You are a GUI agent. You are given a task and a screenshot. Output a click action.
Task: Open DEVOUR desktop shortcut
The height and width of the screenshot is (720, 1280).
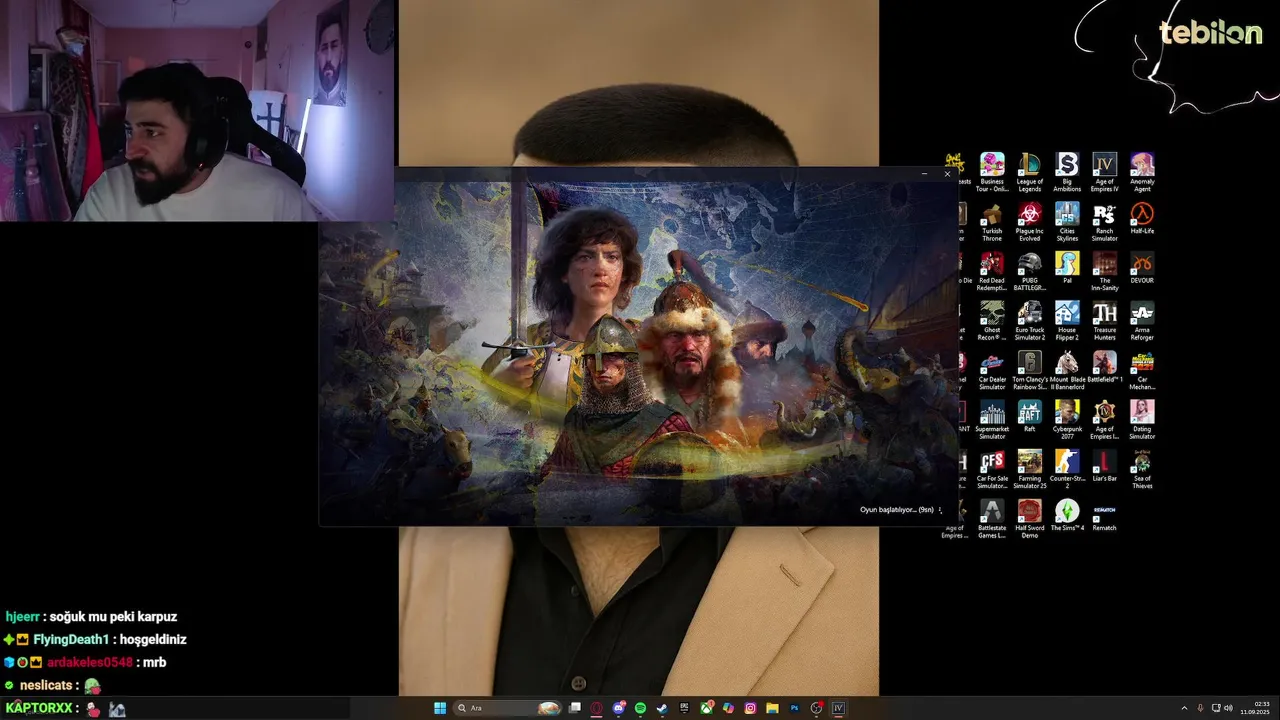coord(1142,268)
